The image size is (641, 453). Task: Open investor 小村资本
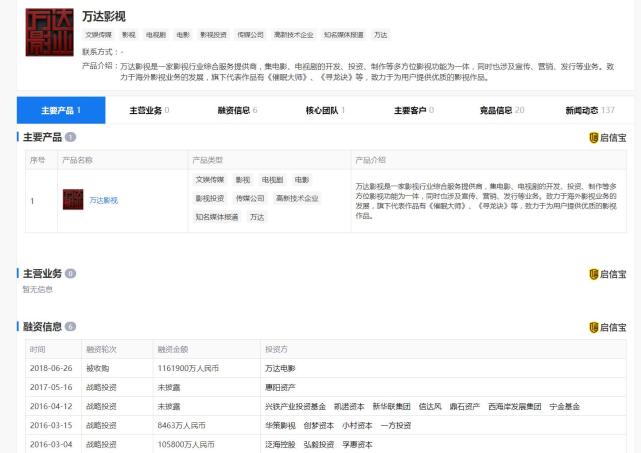[x=357, y=425]
